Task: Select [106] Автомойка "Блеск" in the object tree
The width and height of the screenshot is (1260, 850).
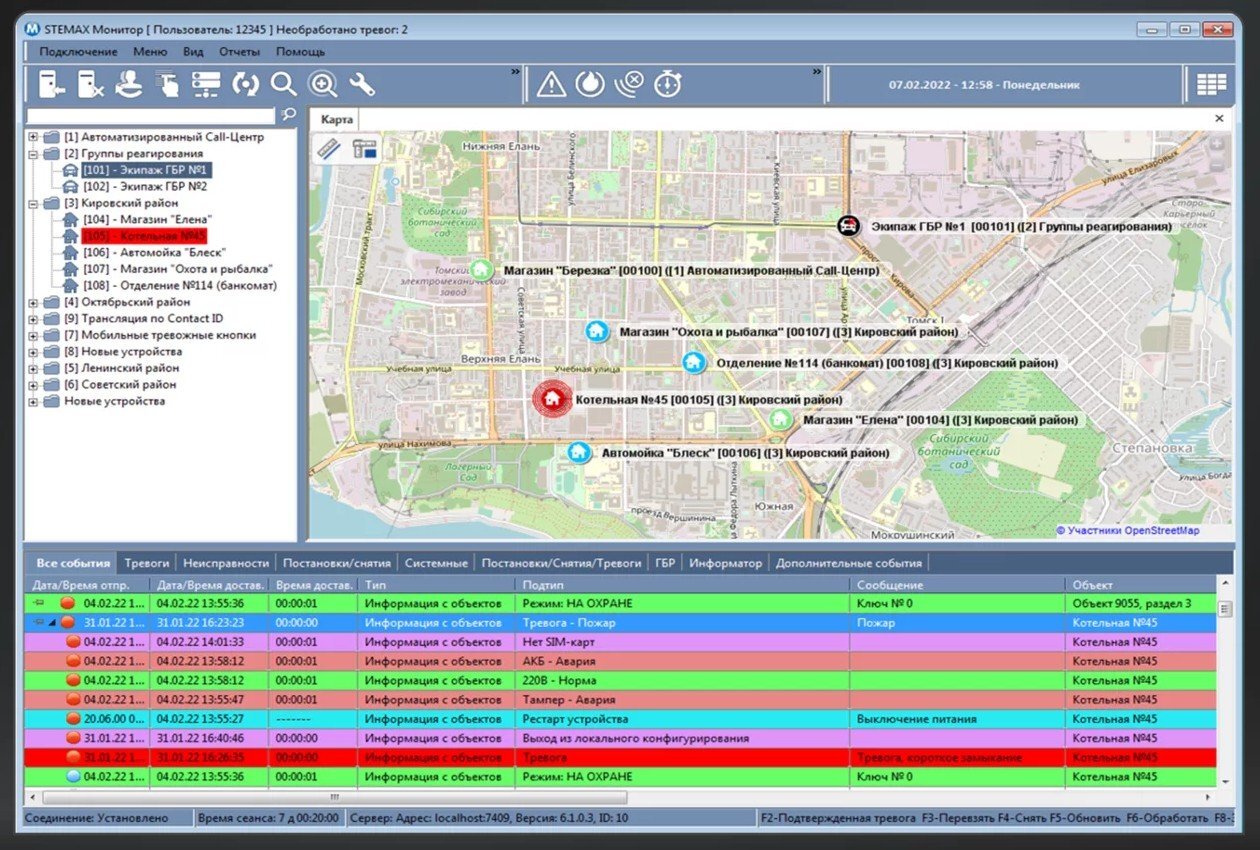Action: (x=154, y=253)
